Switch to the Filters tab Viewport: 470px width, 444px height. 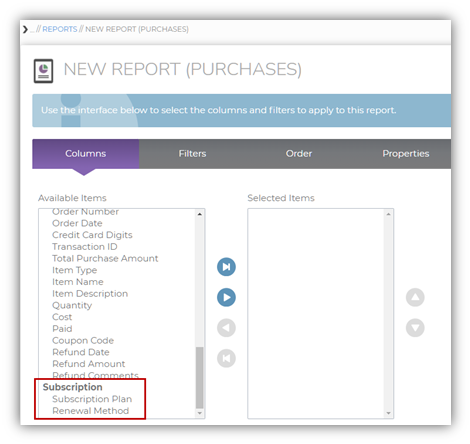192,154
